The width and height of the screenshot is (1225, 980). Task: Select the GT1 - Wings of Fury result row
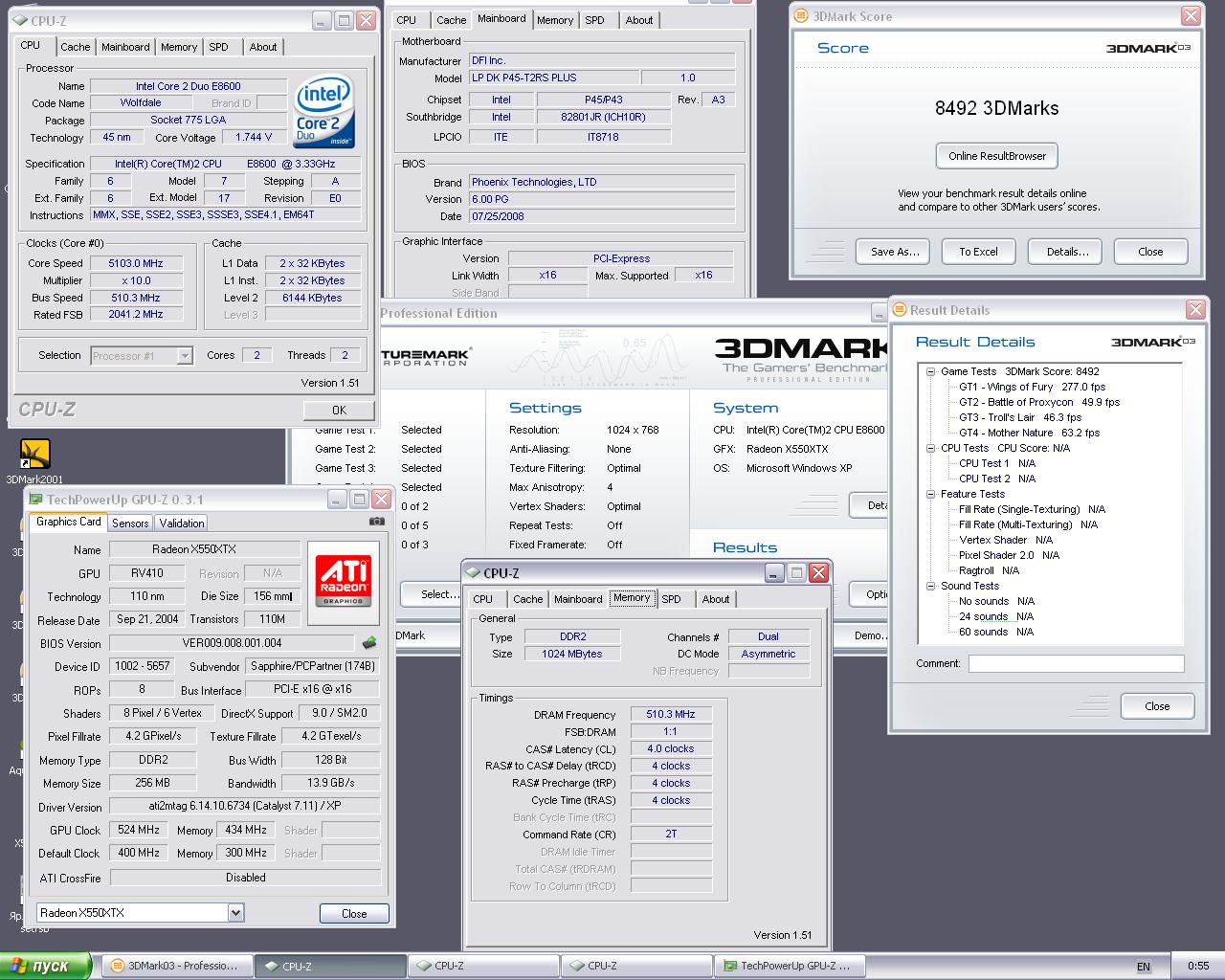coord(1032,387)
